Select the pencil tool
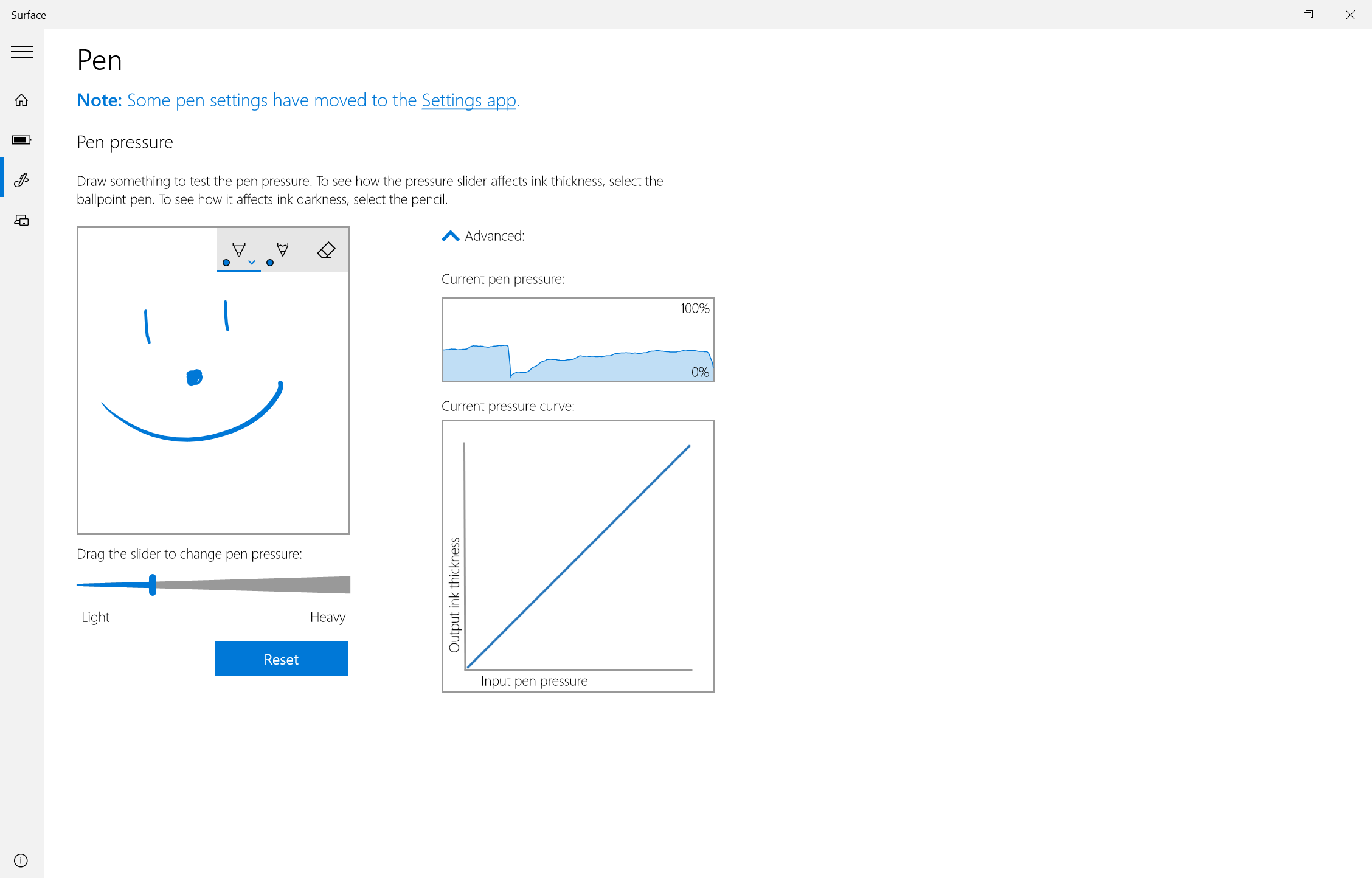Viewport: 1372px width, 878px height. pyautogui.click(x=282, y=250)
